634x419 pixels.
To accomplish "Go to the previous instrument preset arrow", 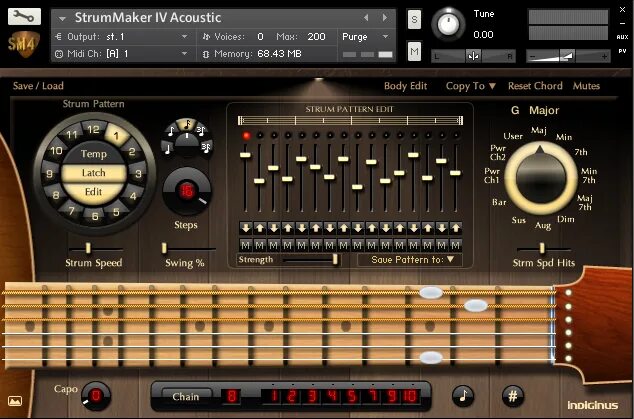I will (366, 17).
